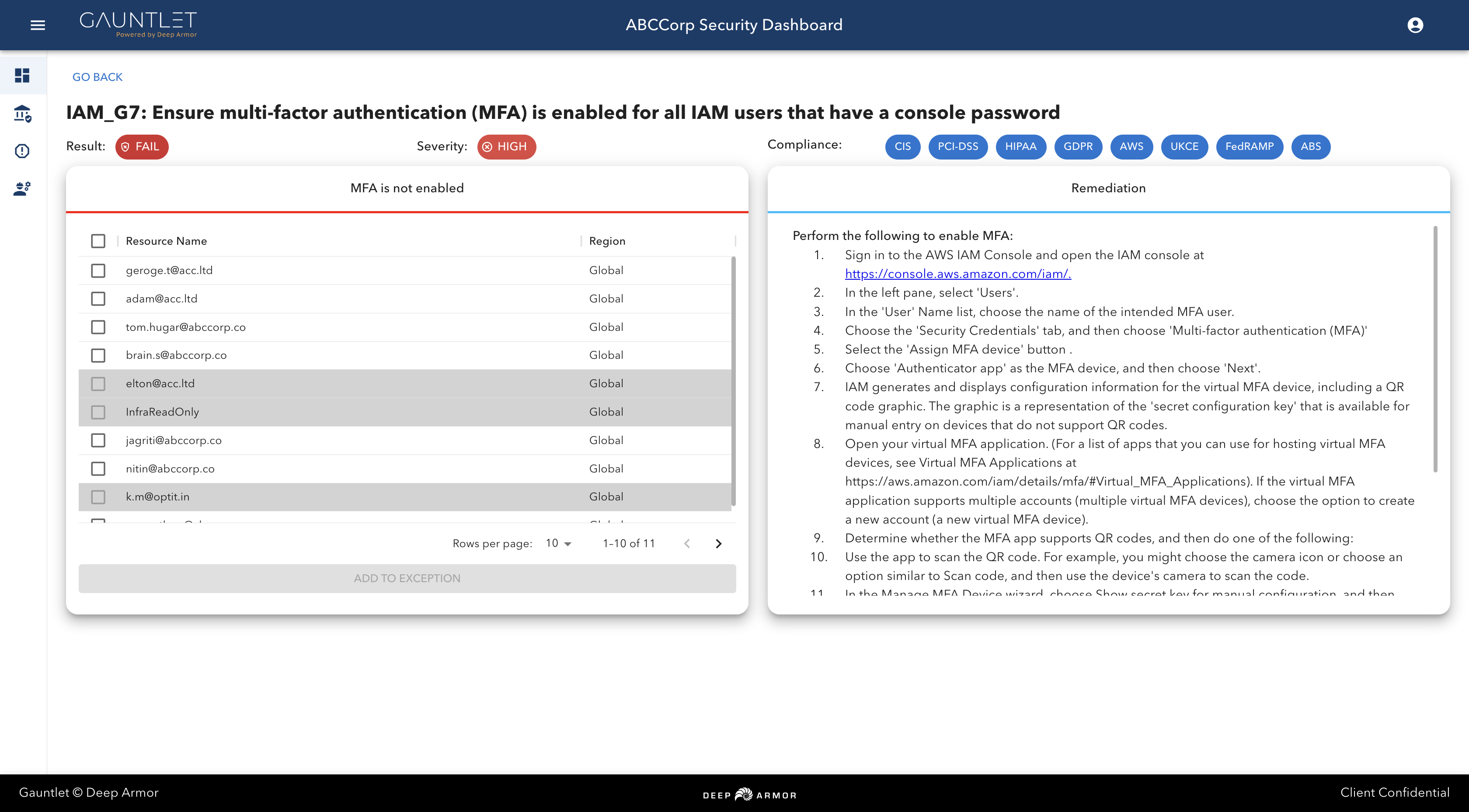Expand rows per page dropdown selector

tap(557, 543)
